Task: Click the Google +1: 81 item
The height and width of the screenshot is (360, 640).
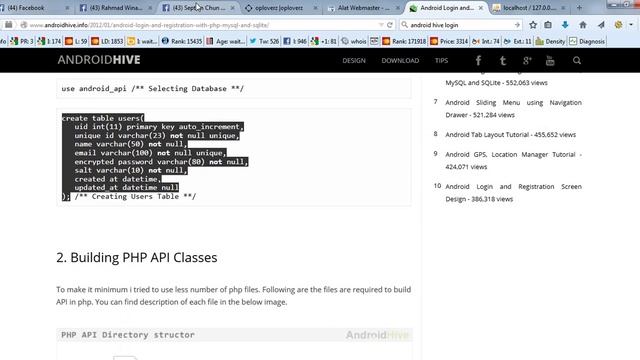Action: [324, 41]
